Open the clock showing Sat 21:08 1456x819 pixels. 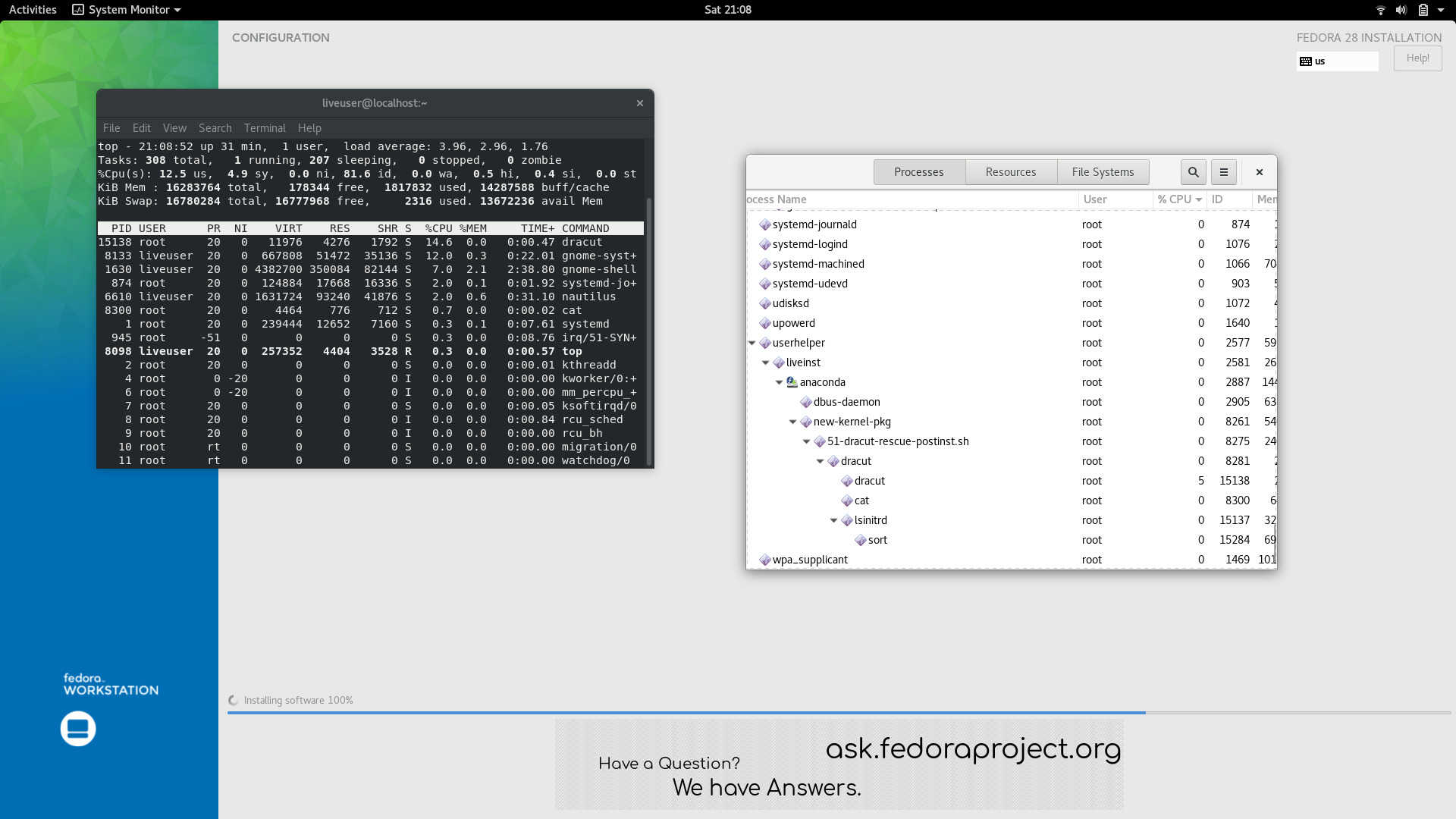click(728, 10)
